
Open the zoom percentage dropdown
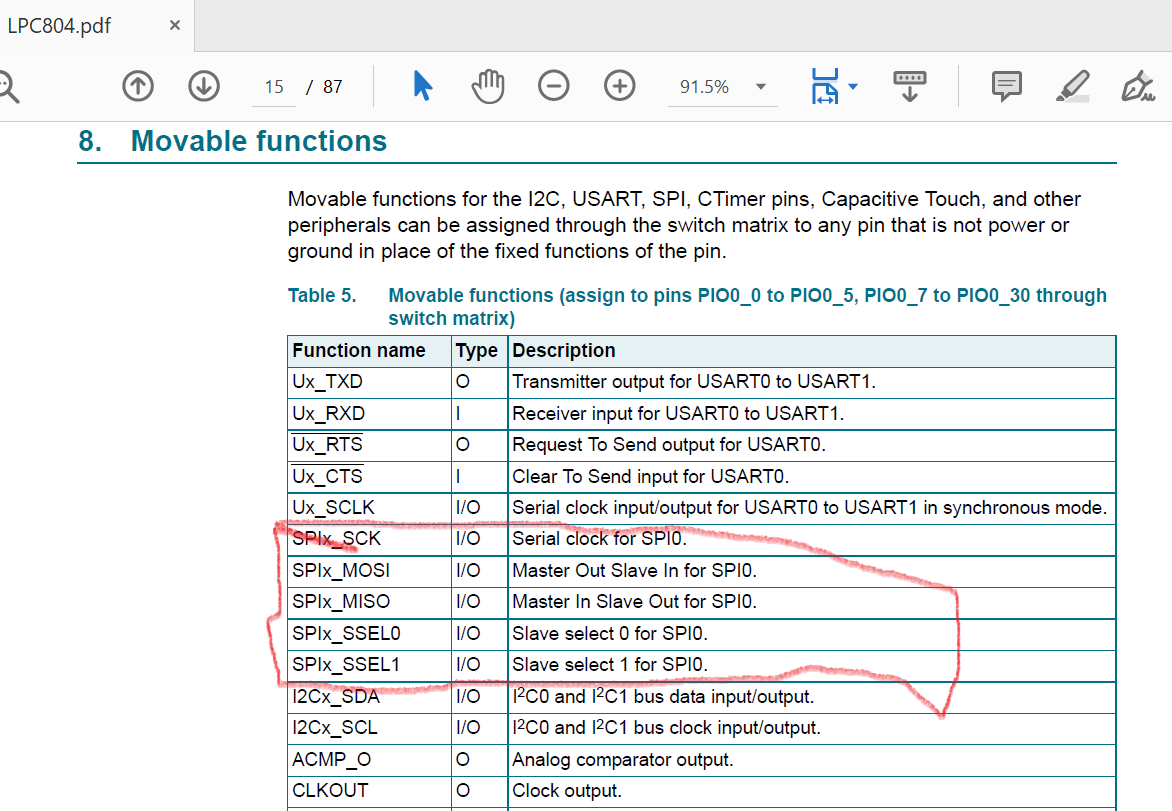722,86
